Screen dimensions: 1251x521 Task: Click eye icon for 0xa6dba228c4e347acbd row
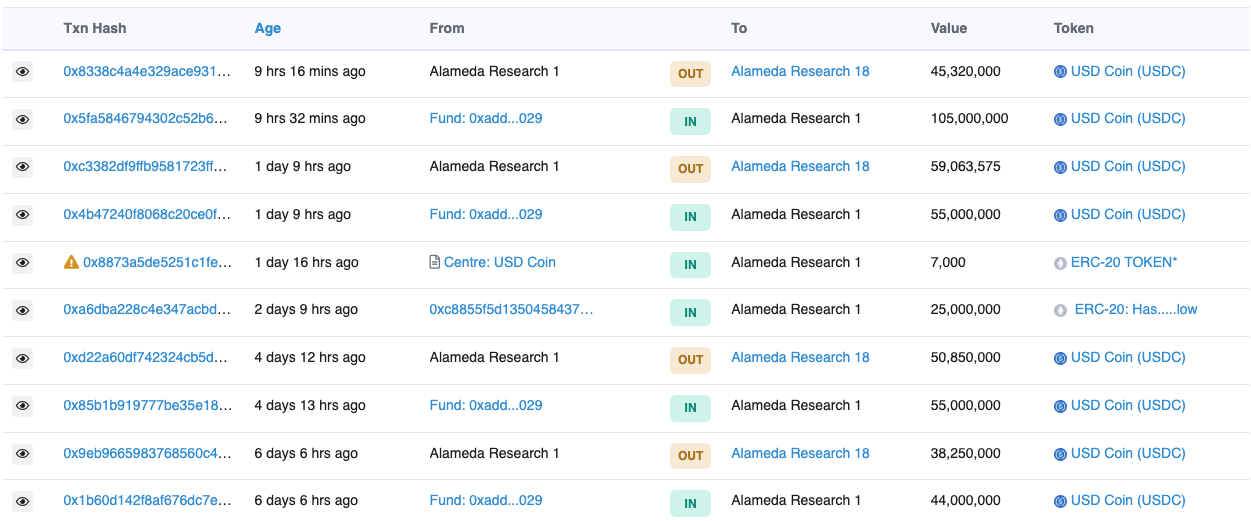coord(22,310)
